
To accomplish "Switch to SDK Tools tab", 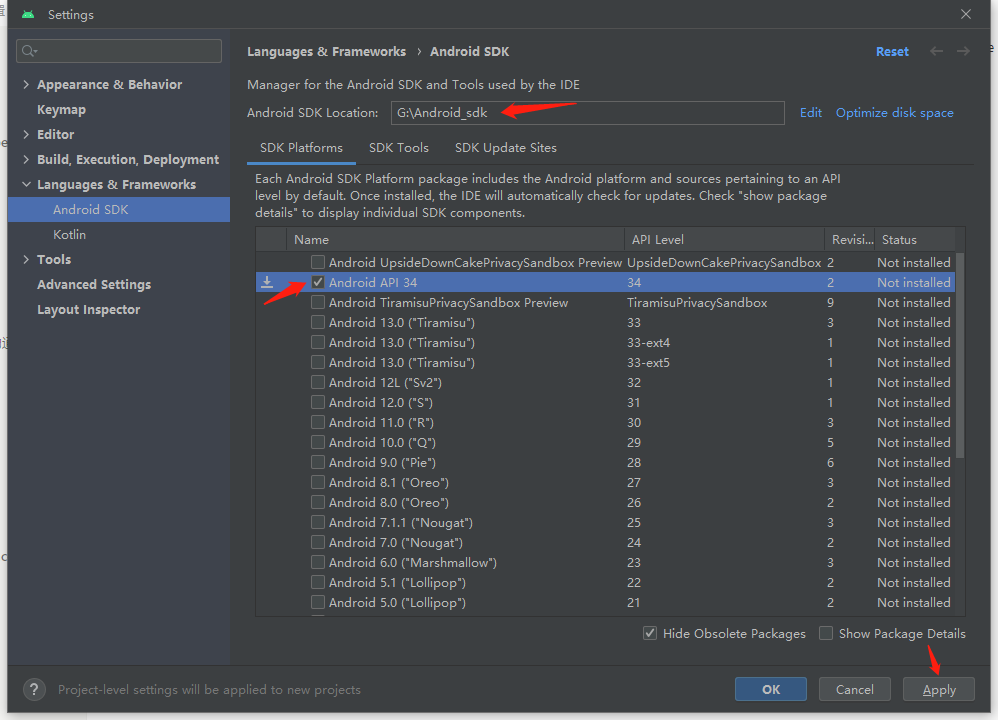I will tap(398, 148).
